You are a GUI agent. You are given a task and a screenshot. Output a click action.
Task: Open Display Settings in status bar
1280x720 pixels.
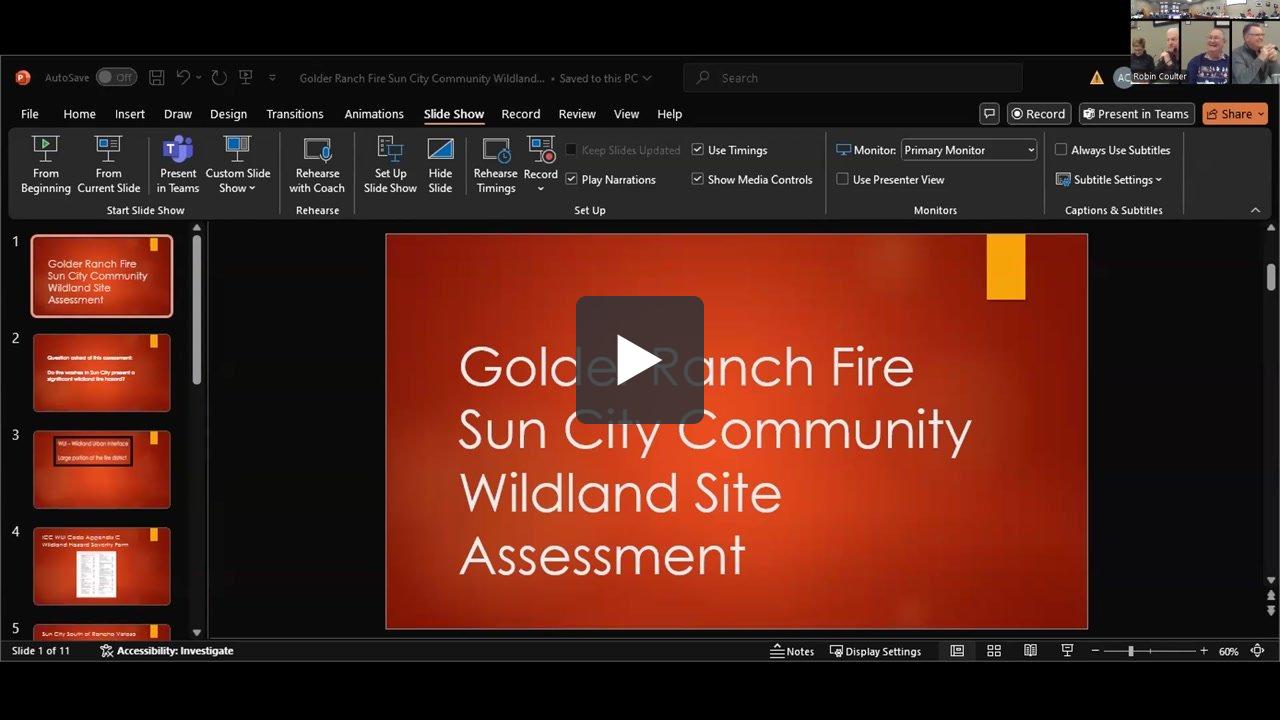pyautogui.click(x=876, y=651)
